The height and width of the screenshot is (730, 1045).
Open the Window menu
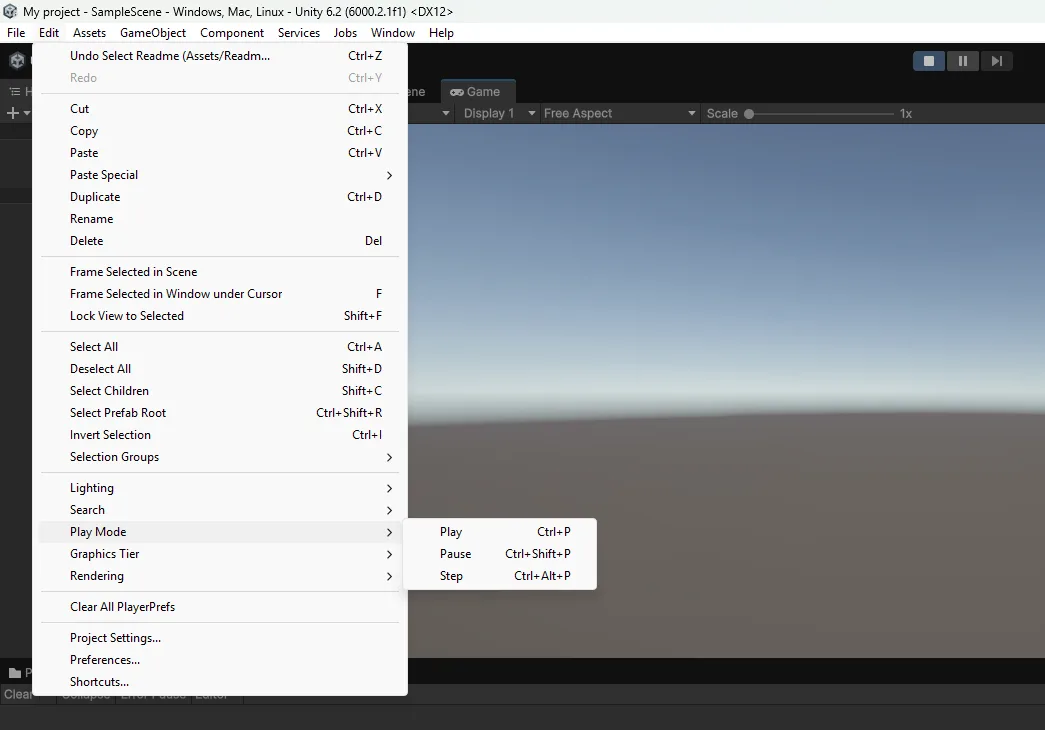tap(393, 33)
